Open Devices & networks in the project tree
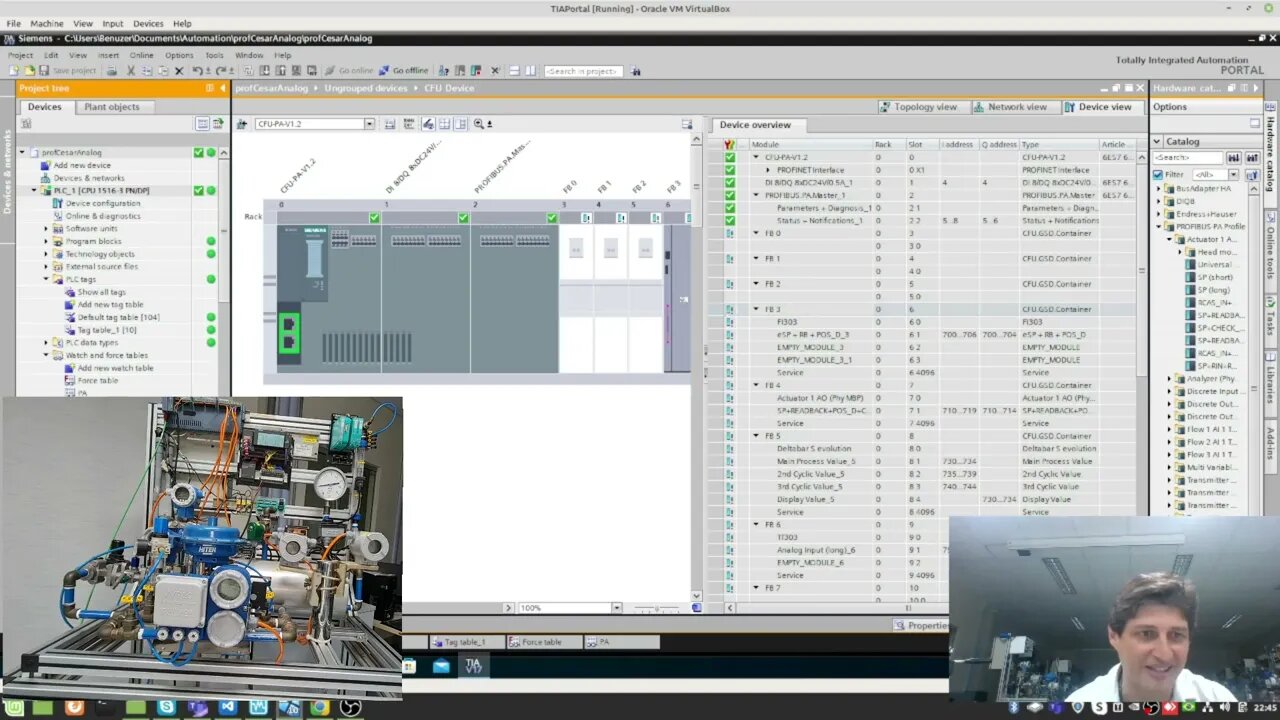The height and width of the screenshot is (720, 1280). point(89,178)
